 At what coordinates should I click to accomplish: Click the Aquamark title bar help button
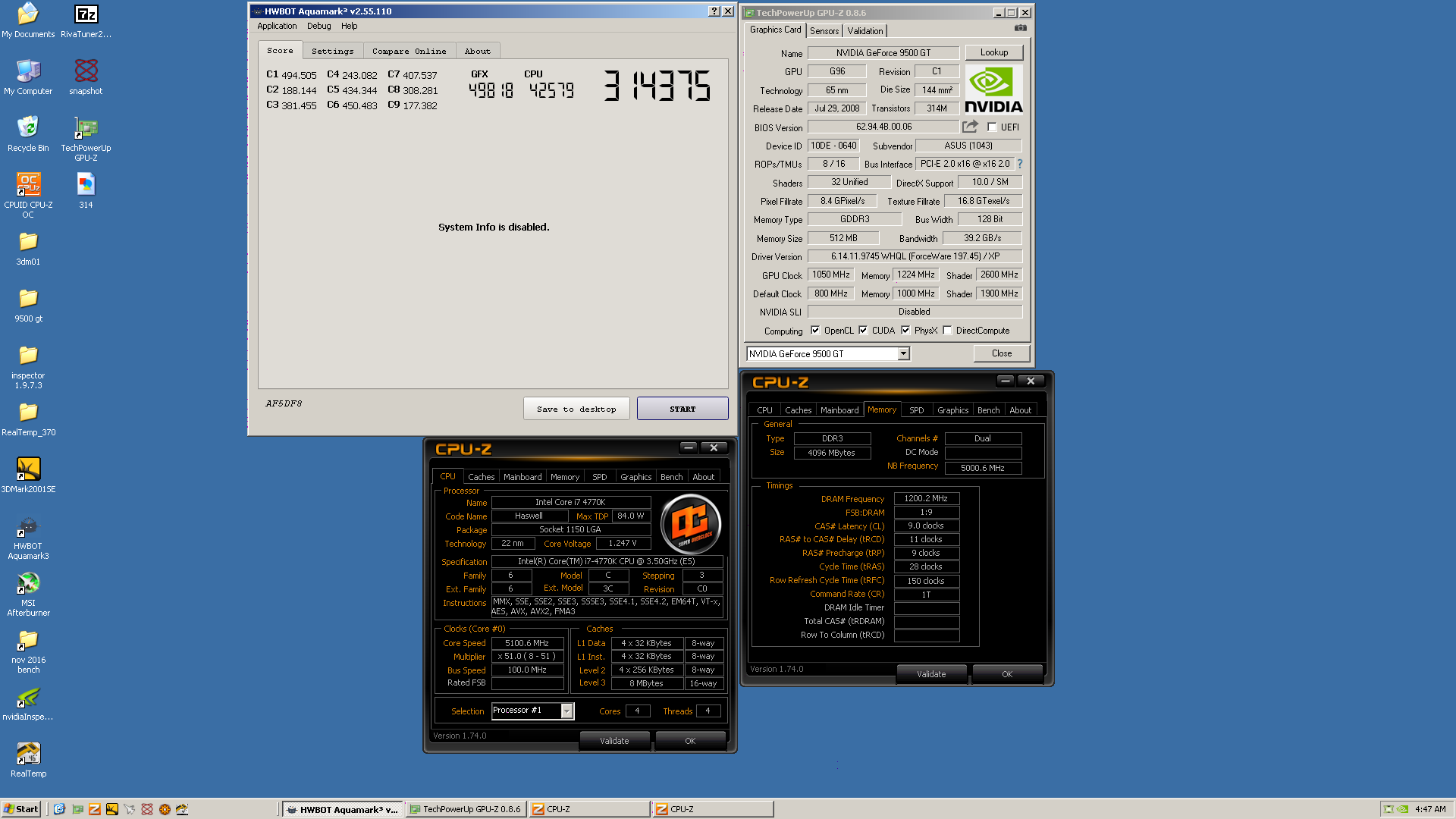click(x=714, y=11)
